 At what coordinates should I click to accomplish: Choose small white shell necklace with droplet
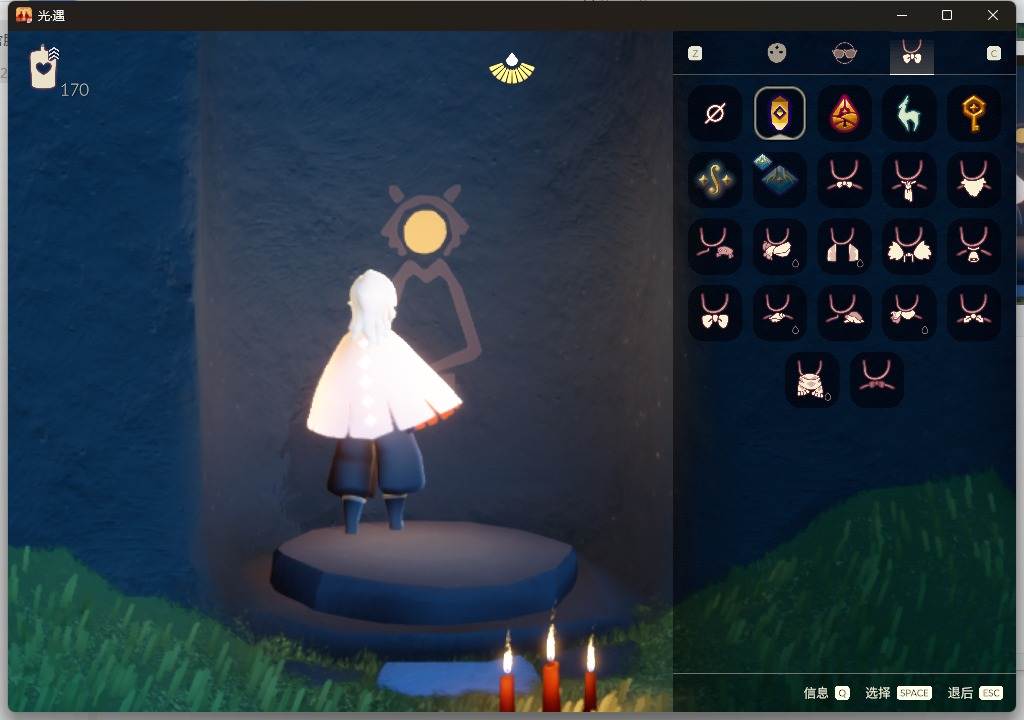click(x=779, y=313)
